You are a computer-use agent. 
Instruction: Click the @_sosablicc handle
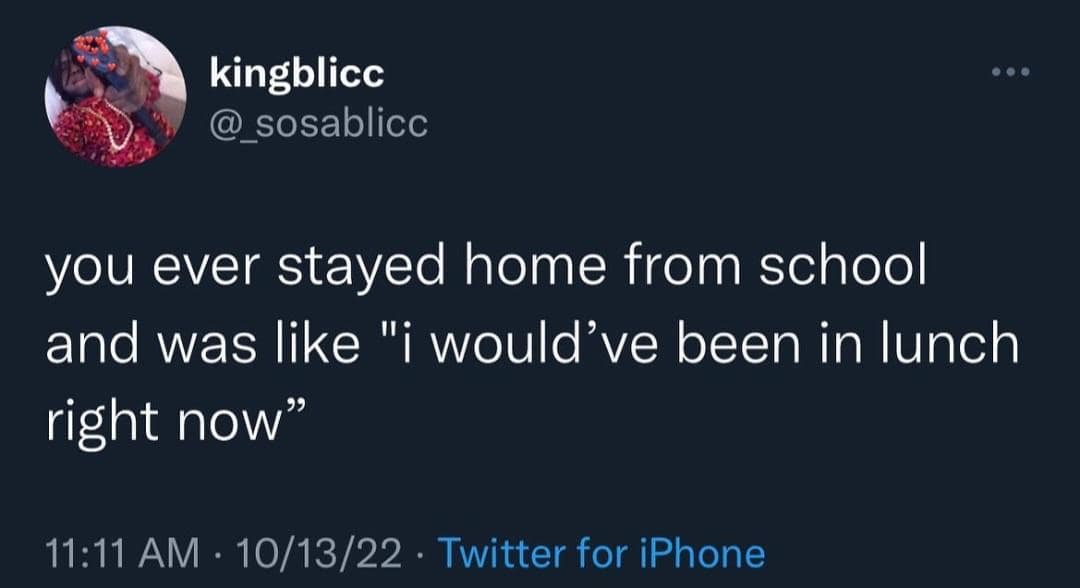point(319,122)
